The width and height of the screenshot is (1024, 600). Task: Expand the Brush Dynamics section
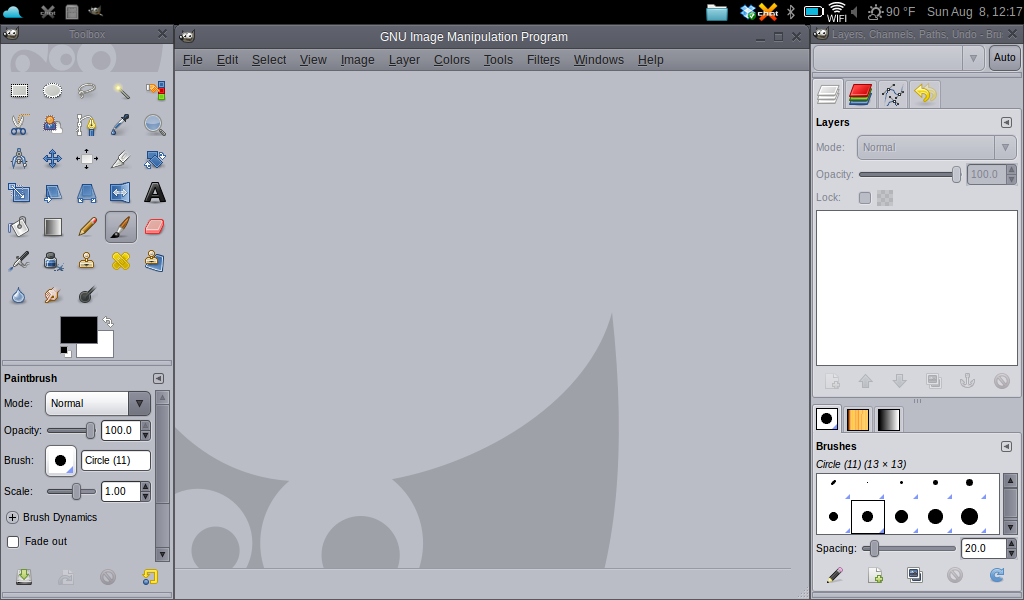click(12, 517)
